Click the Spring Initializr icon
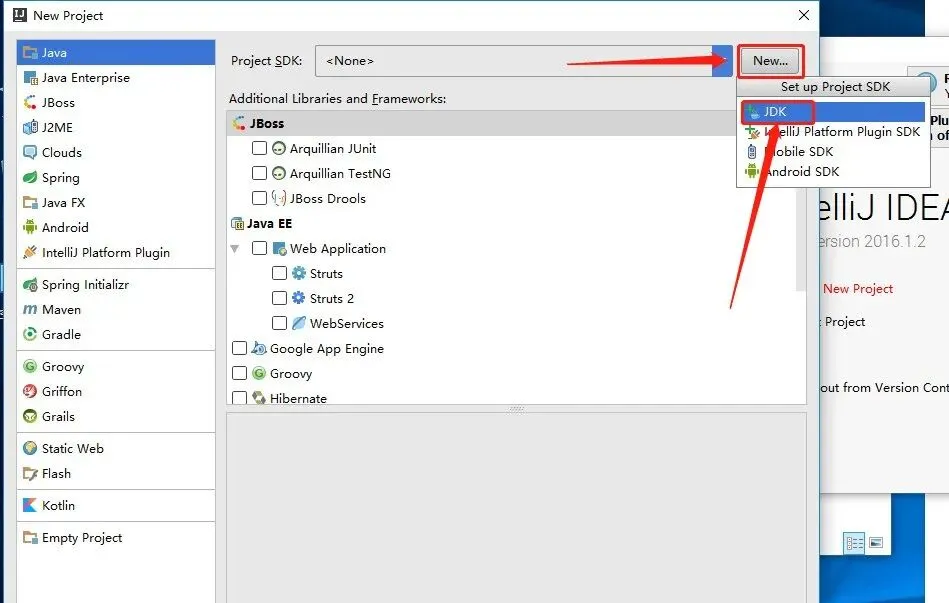Viewport: 949px width, 603px height. click(30, 285)
